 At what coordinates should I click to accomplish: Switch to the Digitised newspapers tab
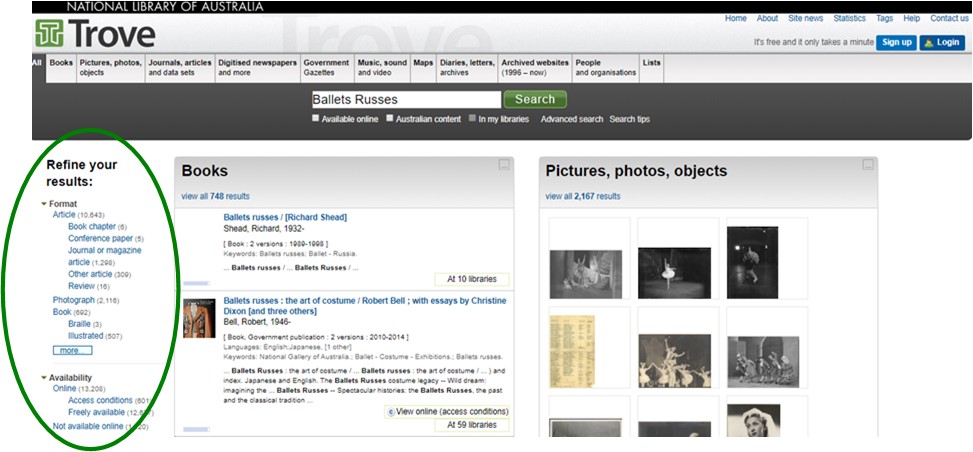pyautogui.click(x=257, y=67)
